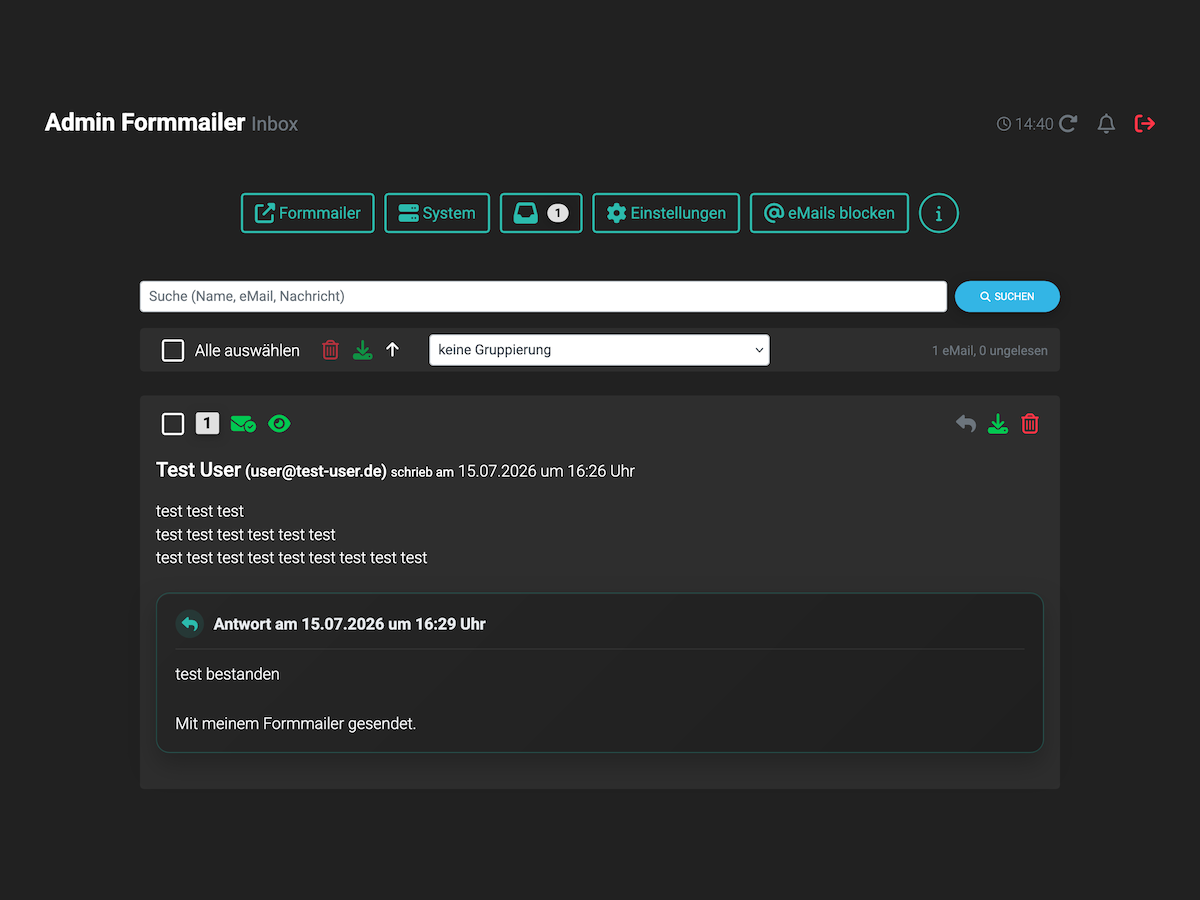The height and width of the screenshot is (900, 1200).
Task: Click the first message line 'test test test'
Action: coord(200,511)
